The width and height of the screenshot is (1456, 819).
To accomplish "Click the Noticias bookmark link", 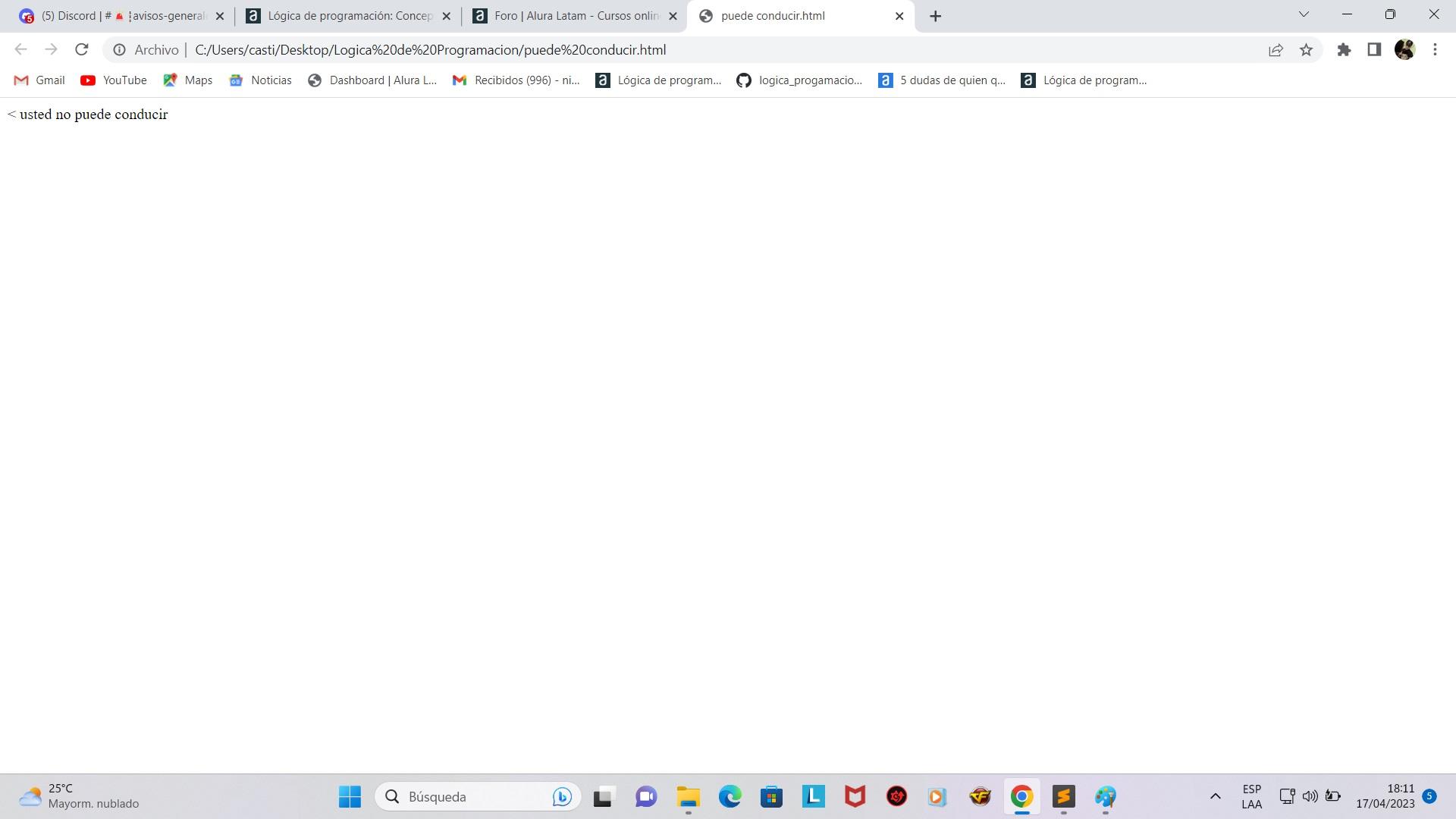I will click(x=271, y=80).
